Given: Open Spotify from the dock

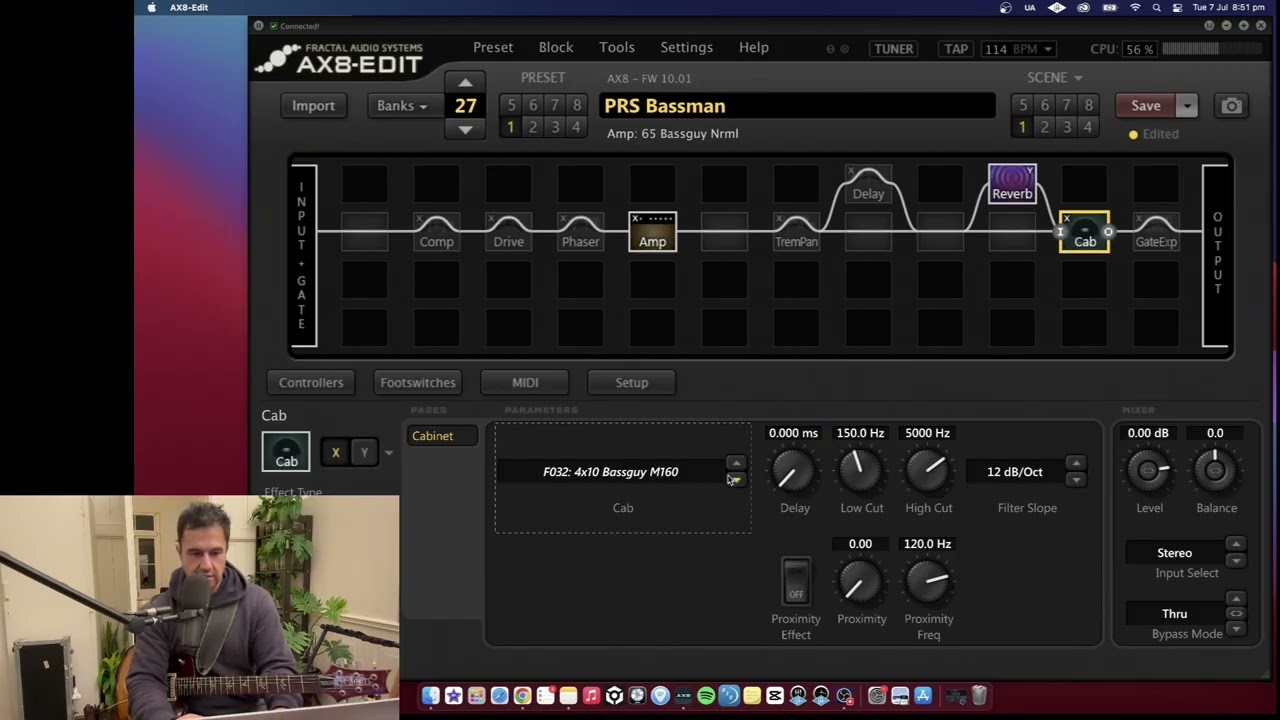Looking at the screenshot, I should pyautogui.click(x=706, y=696).
